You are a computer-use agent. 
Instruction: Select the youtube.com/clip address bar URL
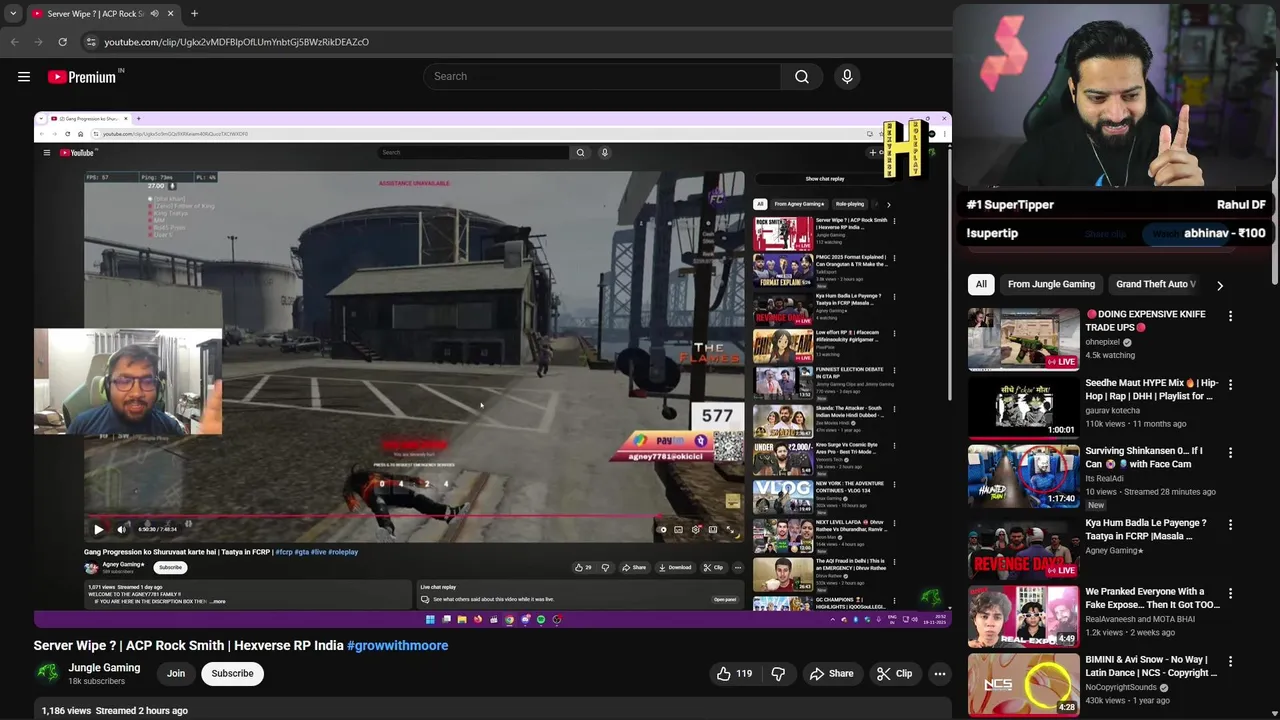(236, 42)
